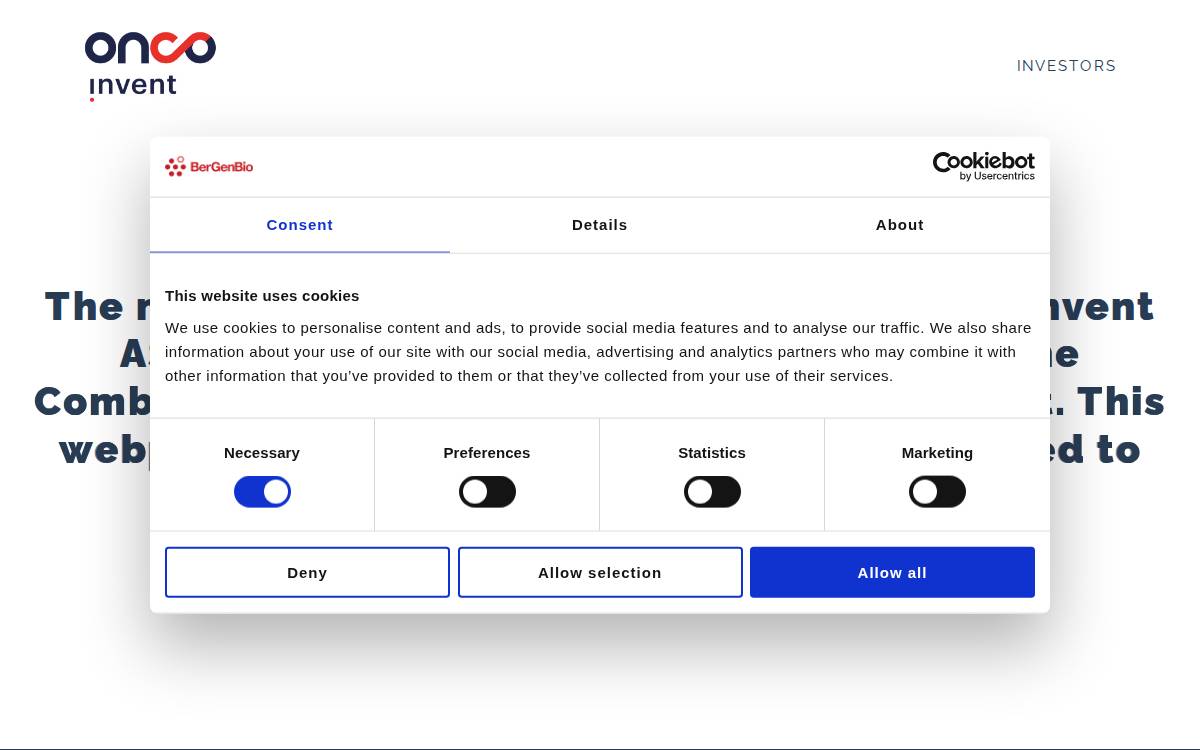The height and width of the screenshot is (750, 1200).
Task: Toggle the Necessary cookies switch
Action: point(262,492)
